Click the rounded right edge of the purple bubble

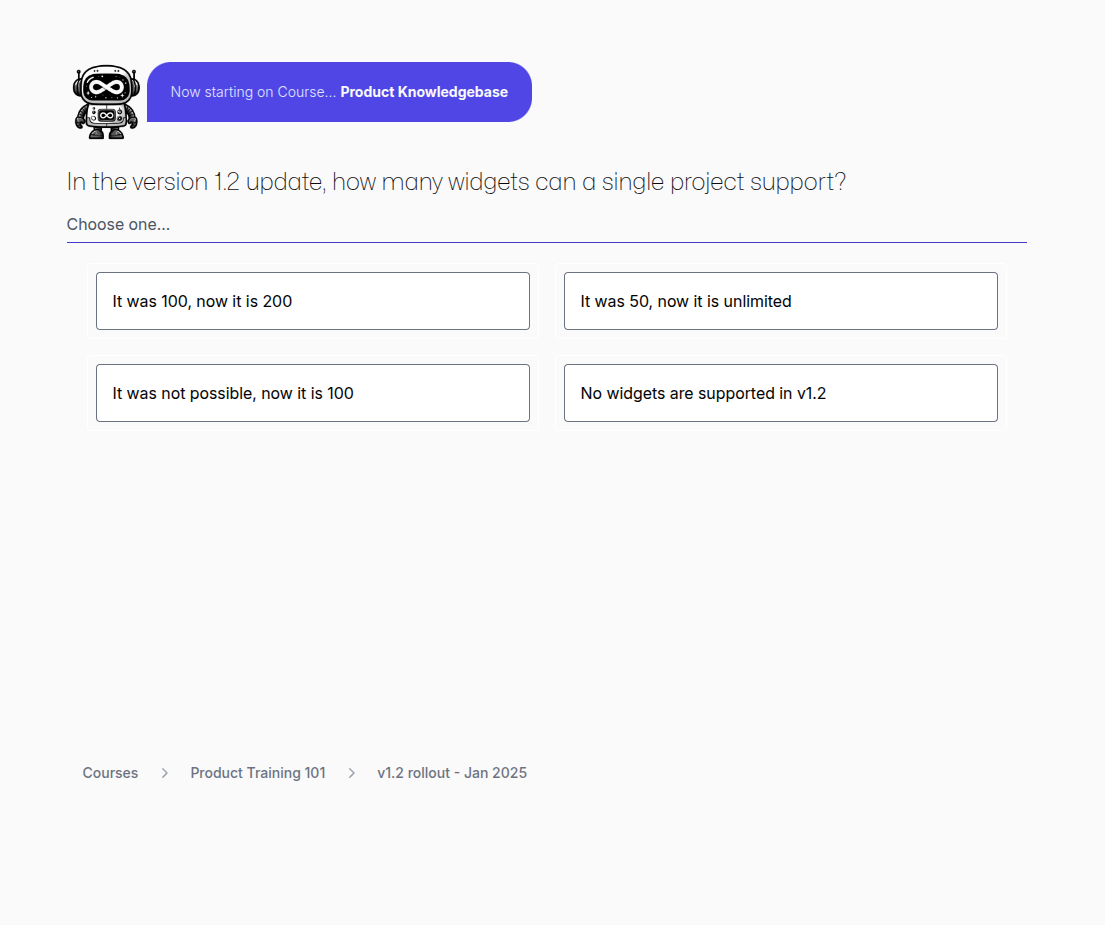[x=522, y=92]
